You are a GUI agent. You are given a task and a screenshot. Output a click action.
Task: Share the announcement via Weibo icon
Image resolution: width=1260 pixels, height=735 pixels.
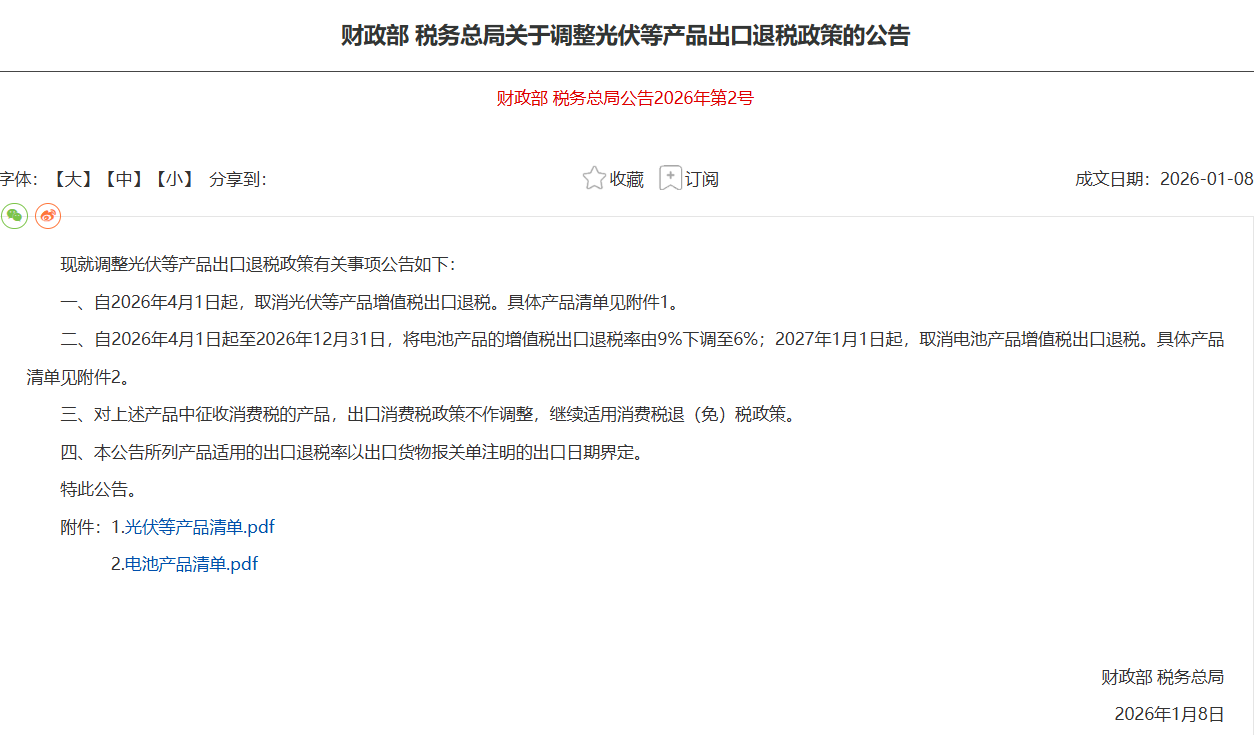[x=48, y=215]
